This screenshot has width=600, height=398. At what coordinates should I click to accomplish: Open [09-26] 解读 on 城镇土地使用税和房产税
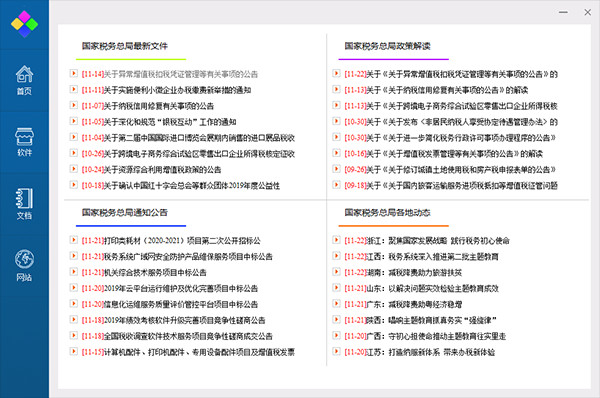point(450,170)
